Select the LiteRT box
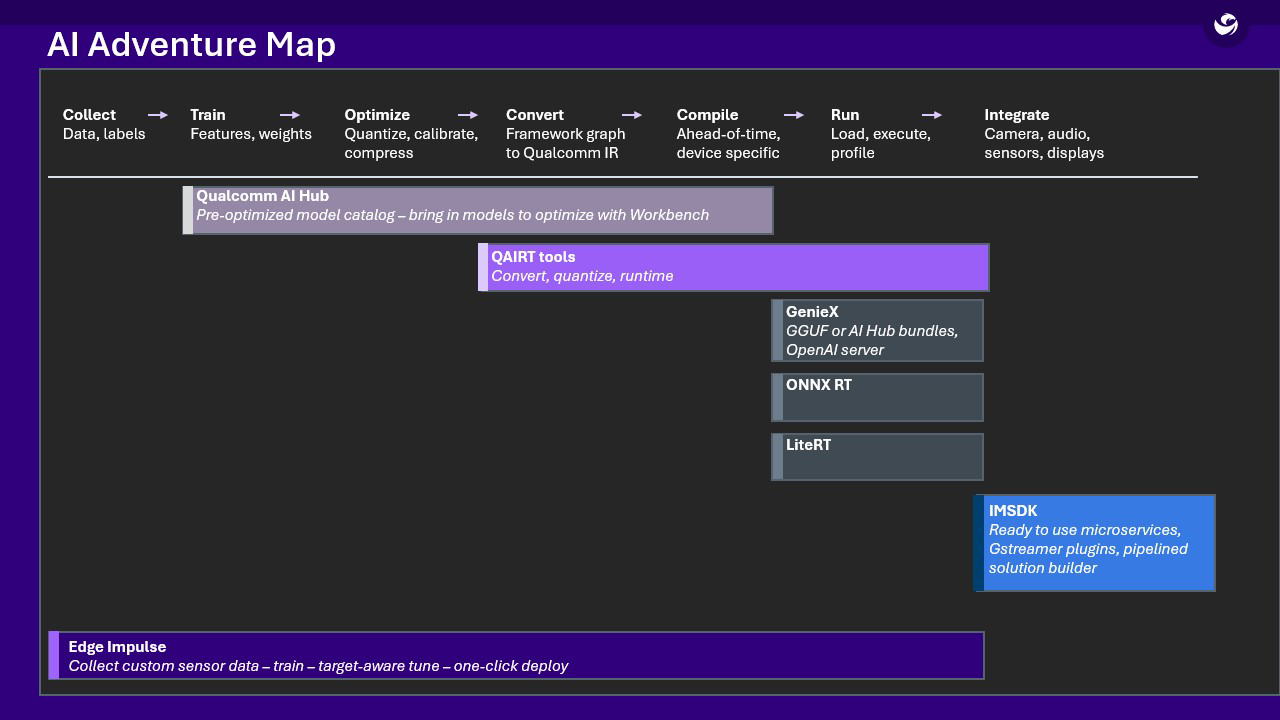1280x720 pixels. tap(877, 457)
